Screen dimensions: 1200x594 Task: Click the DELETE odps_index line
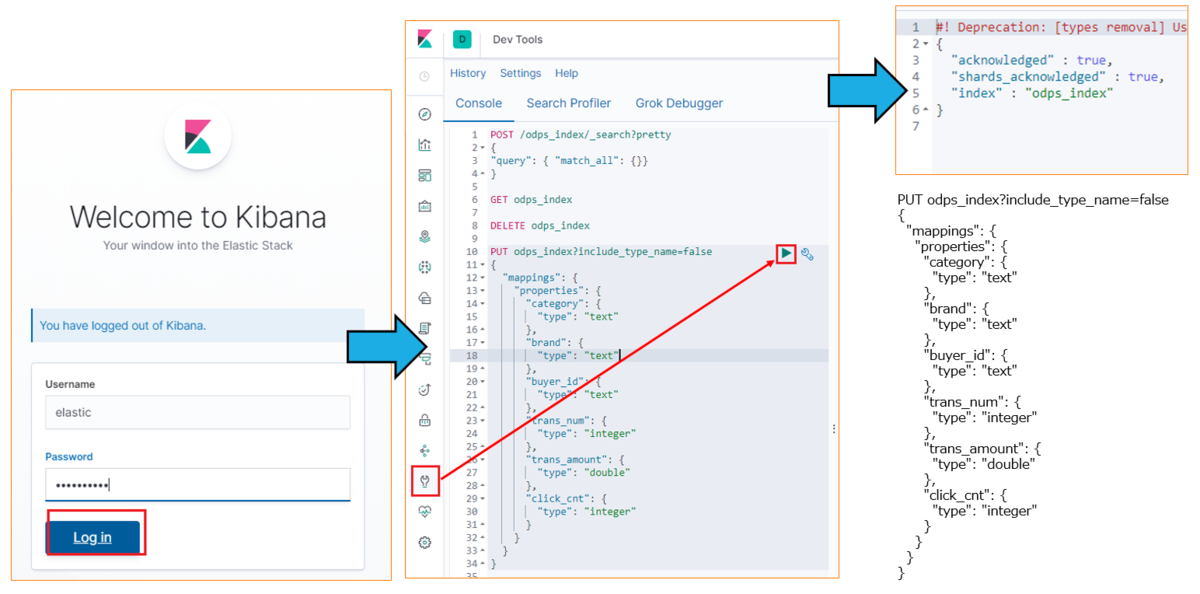540,226
